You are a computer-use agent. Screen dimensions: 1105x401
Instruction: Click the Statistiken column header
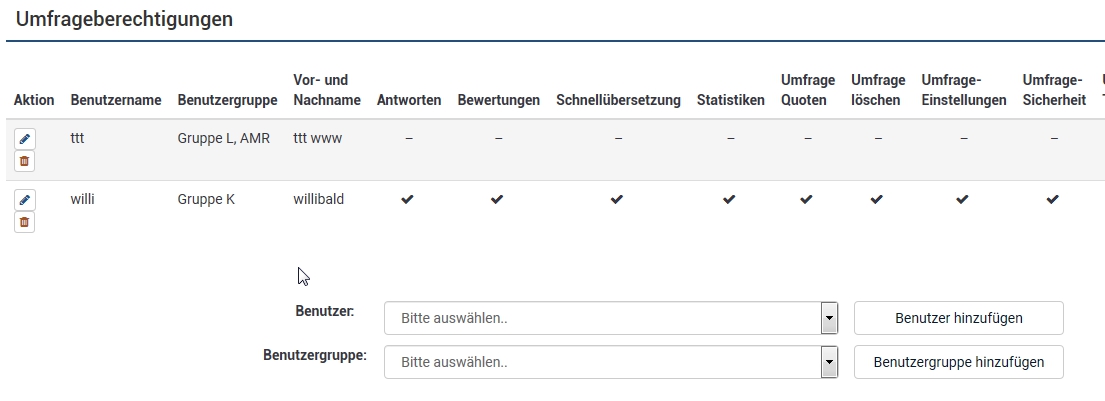tap(730, 101)
